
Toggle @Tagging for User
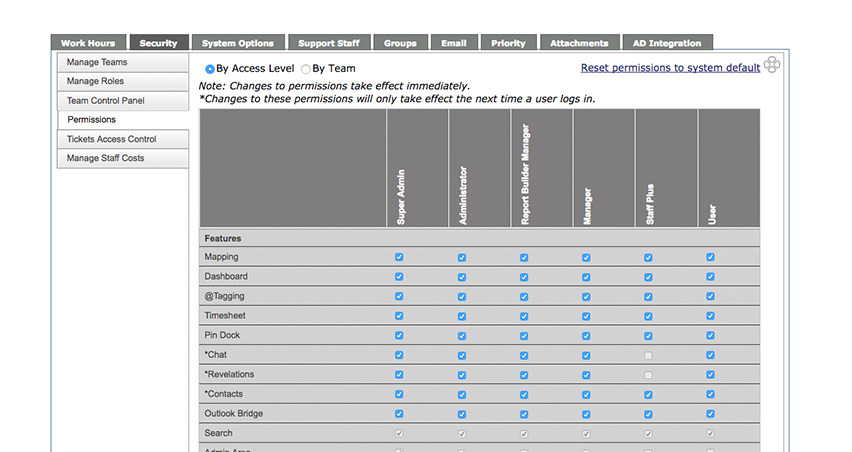711,296
